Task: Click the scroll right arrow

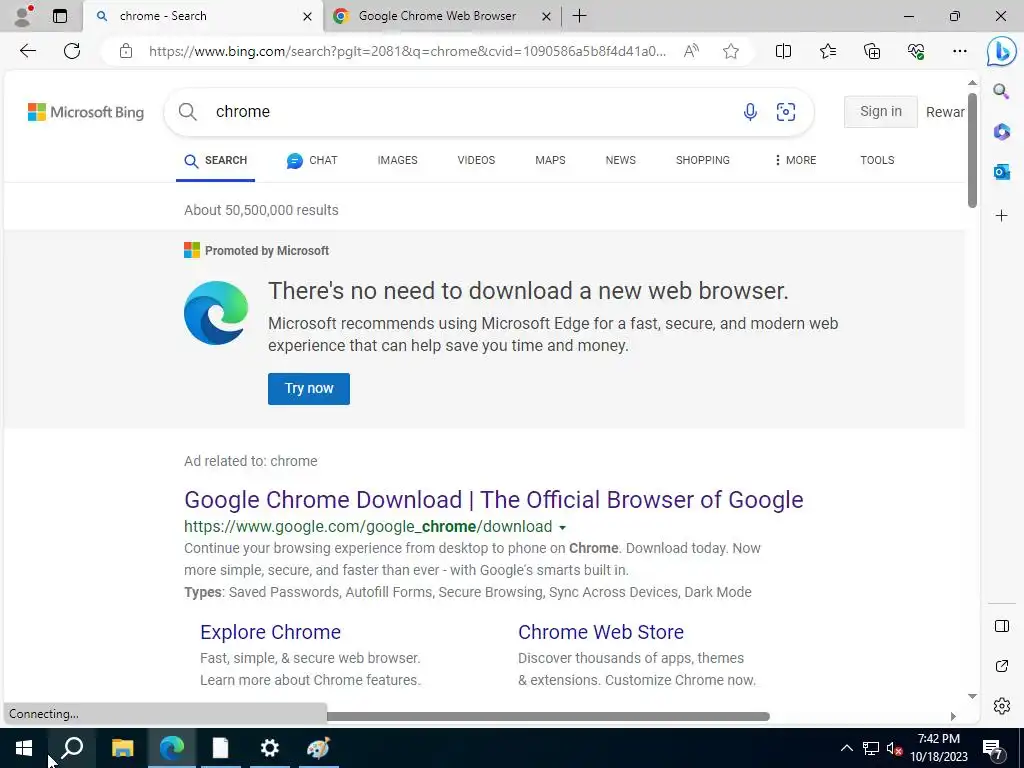Action: (953, 716)
